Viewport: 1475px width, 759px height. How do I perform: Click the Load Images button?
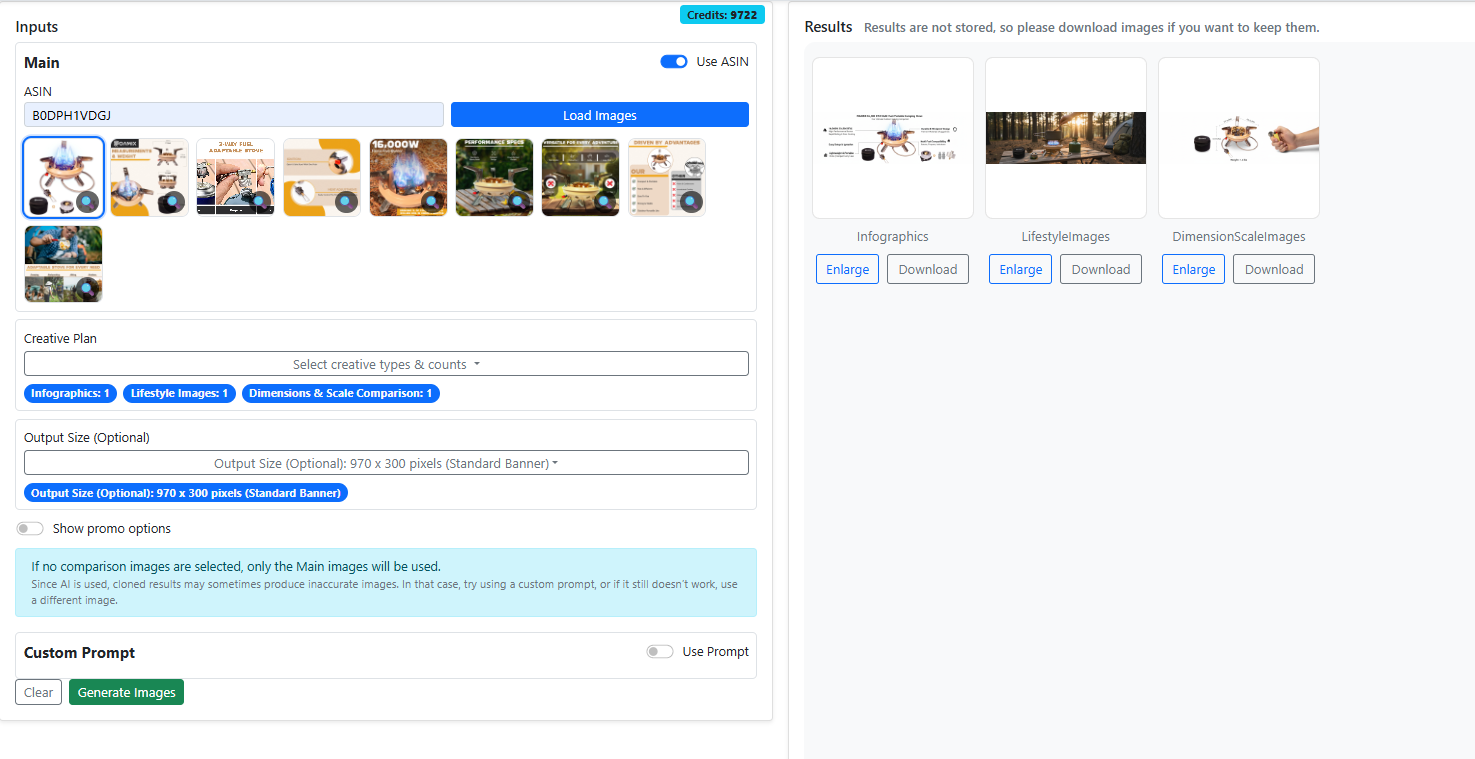click(x=599, y=115)
